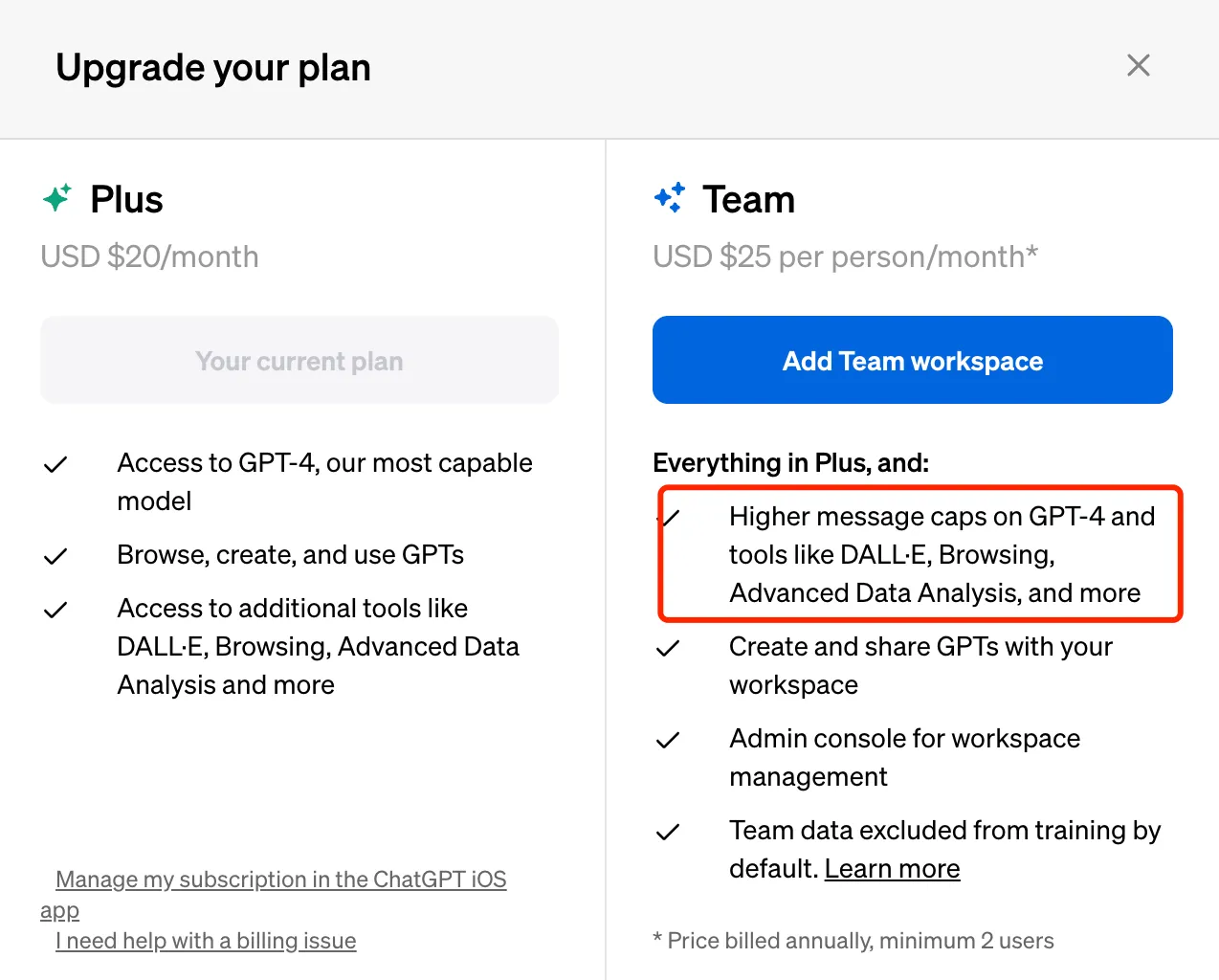Click checkmark beside Access to GPT-4 feature
Screen dimensions: 1219x980
55,465
